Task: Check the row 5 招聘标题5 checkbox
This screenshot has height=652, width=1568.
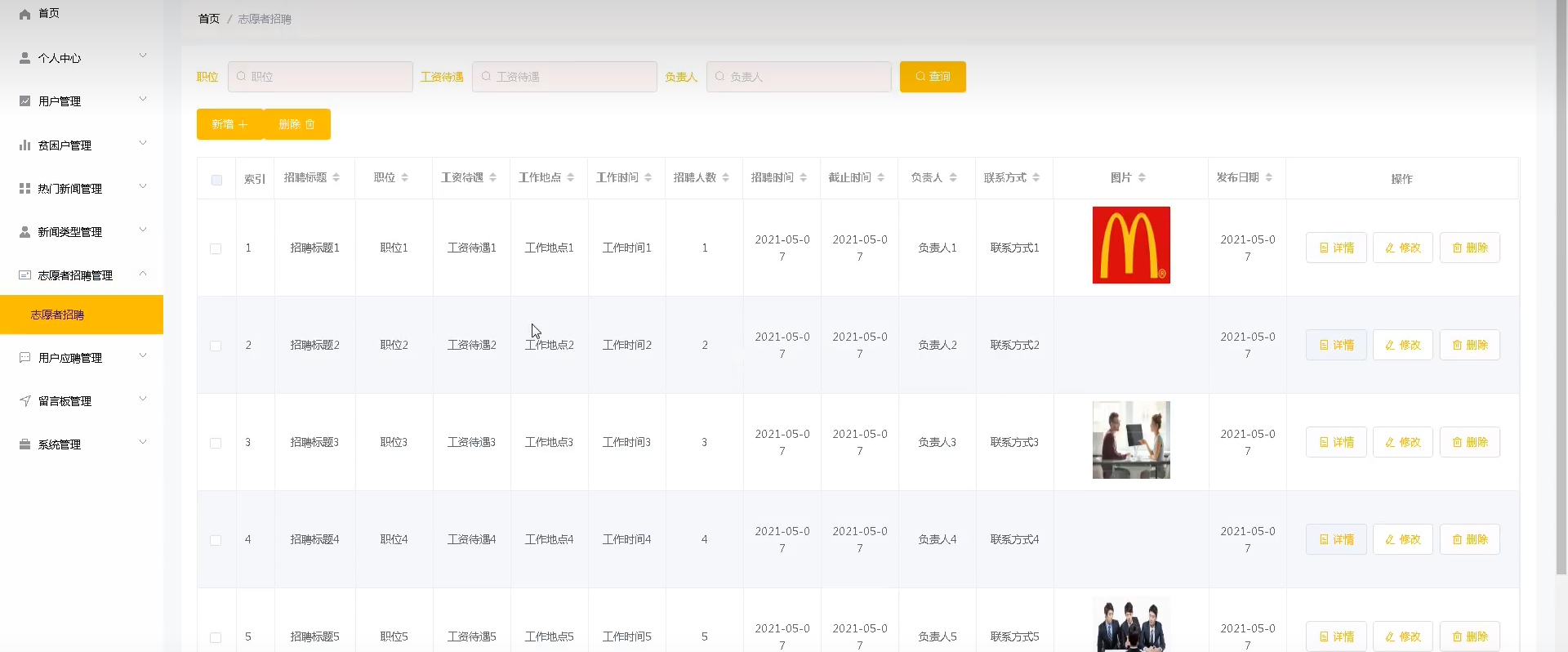Action: pos(216,637)
